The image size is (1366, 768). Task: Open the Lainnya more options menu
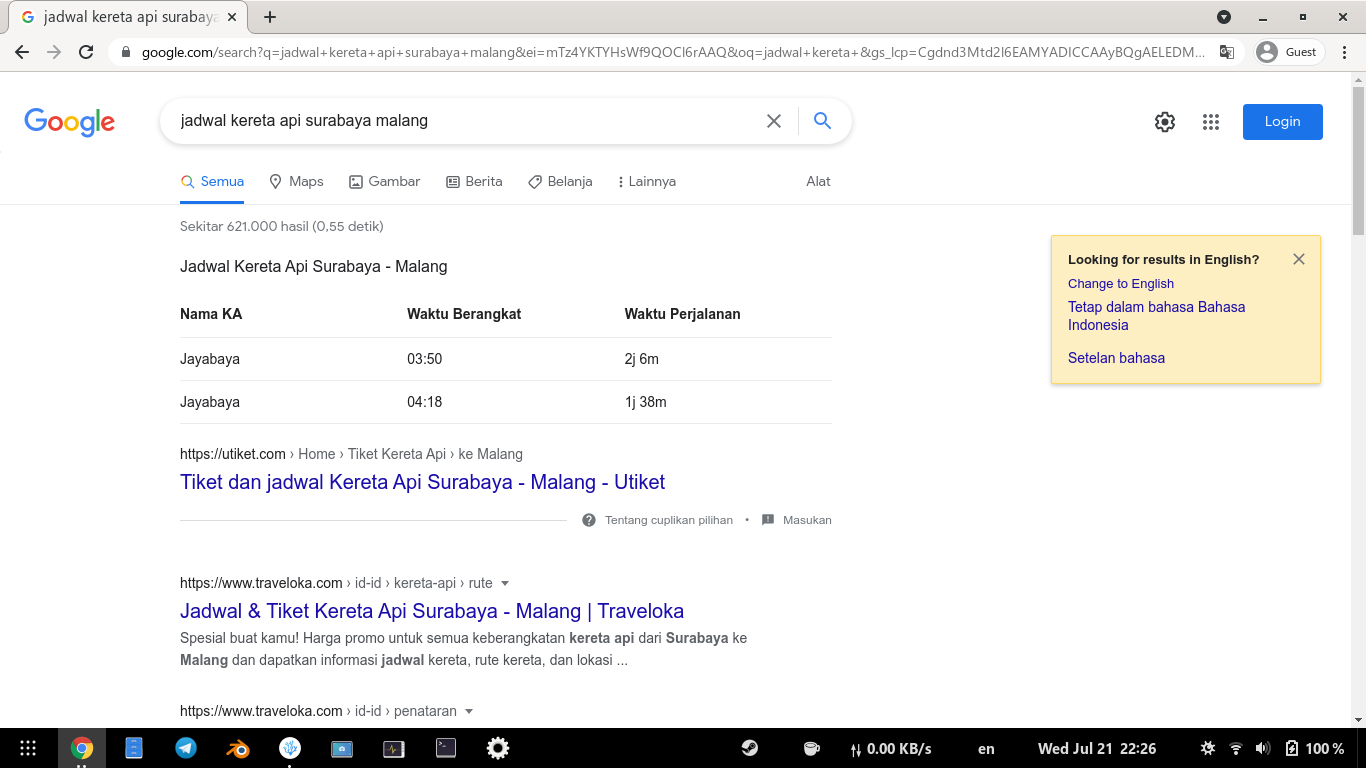pyautogui.click(x=646, y=181)
